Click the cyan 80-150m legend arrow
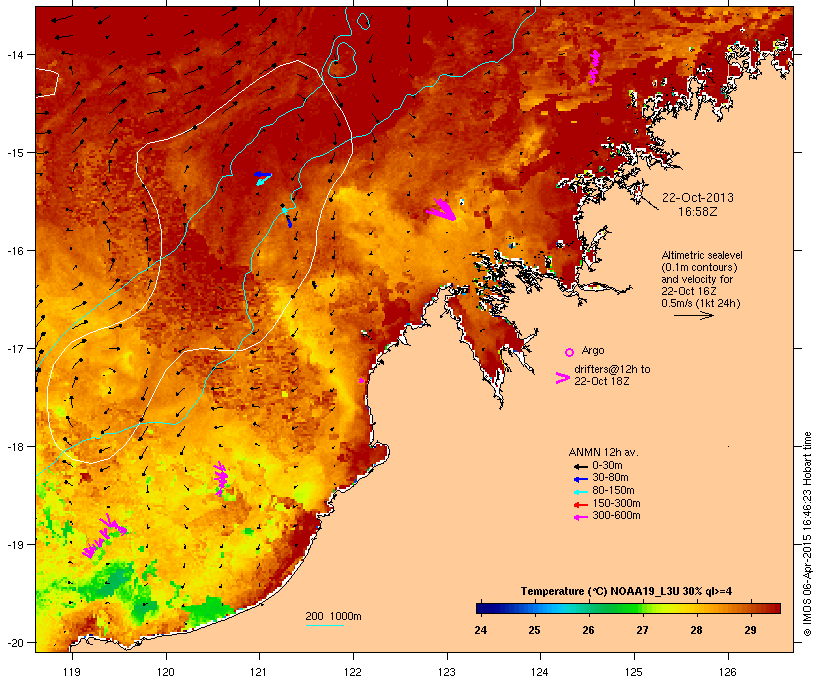 [580, 492]
